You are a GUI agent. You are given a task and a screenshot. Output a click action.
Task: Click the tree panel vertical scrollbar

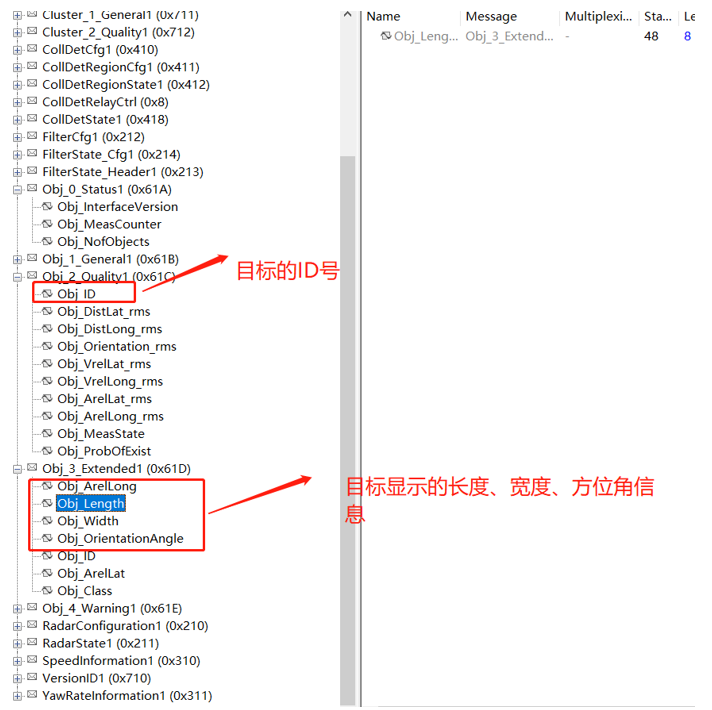click(x=347, y=400)
